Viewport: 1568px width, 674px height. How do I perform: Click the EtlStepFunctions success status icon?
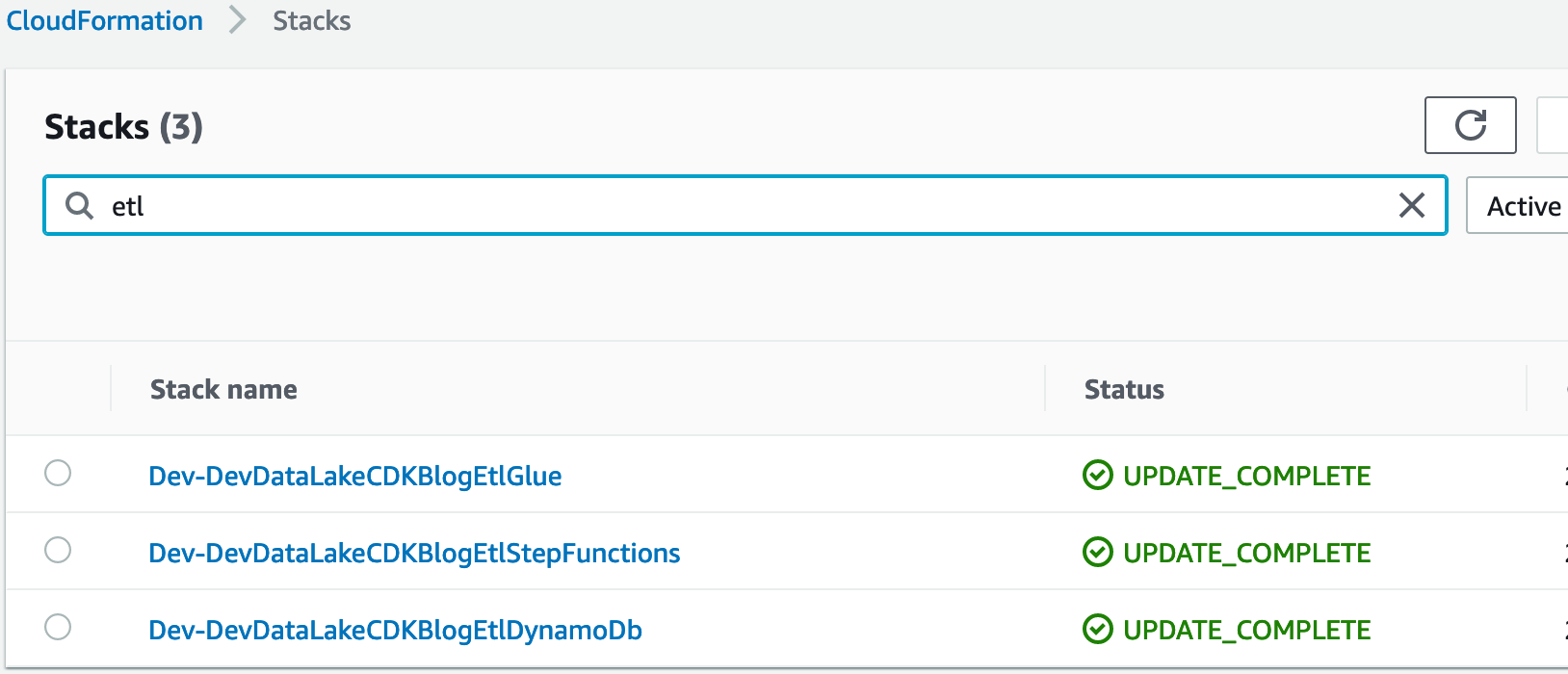tap(1097, 553)
